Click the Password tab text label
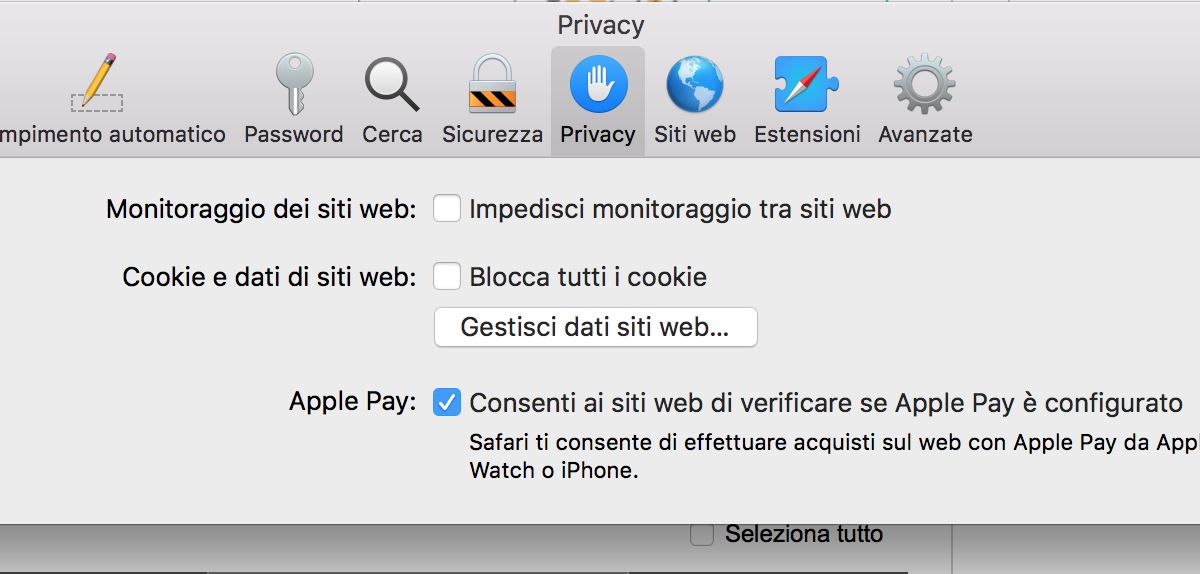The width and height of the screenshot is (1200, 574). click(x=294, y=134)
